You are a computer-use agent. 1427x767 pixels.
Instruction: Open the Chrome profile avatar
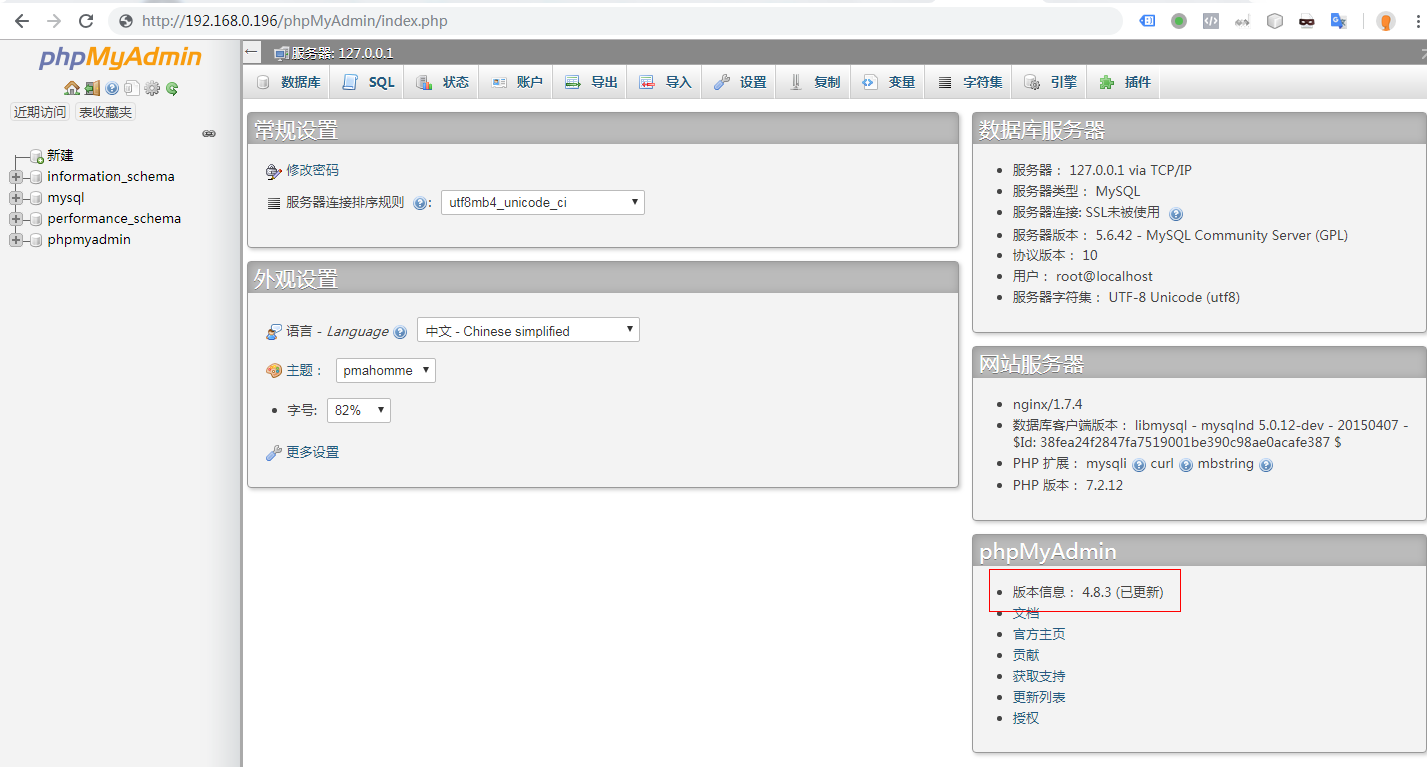click(1386, 21)
